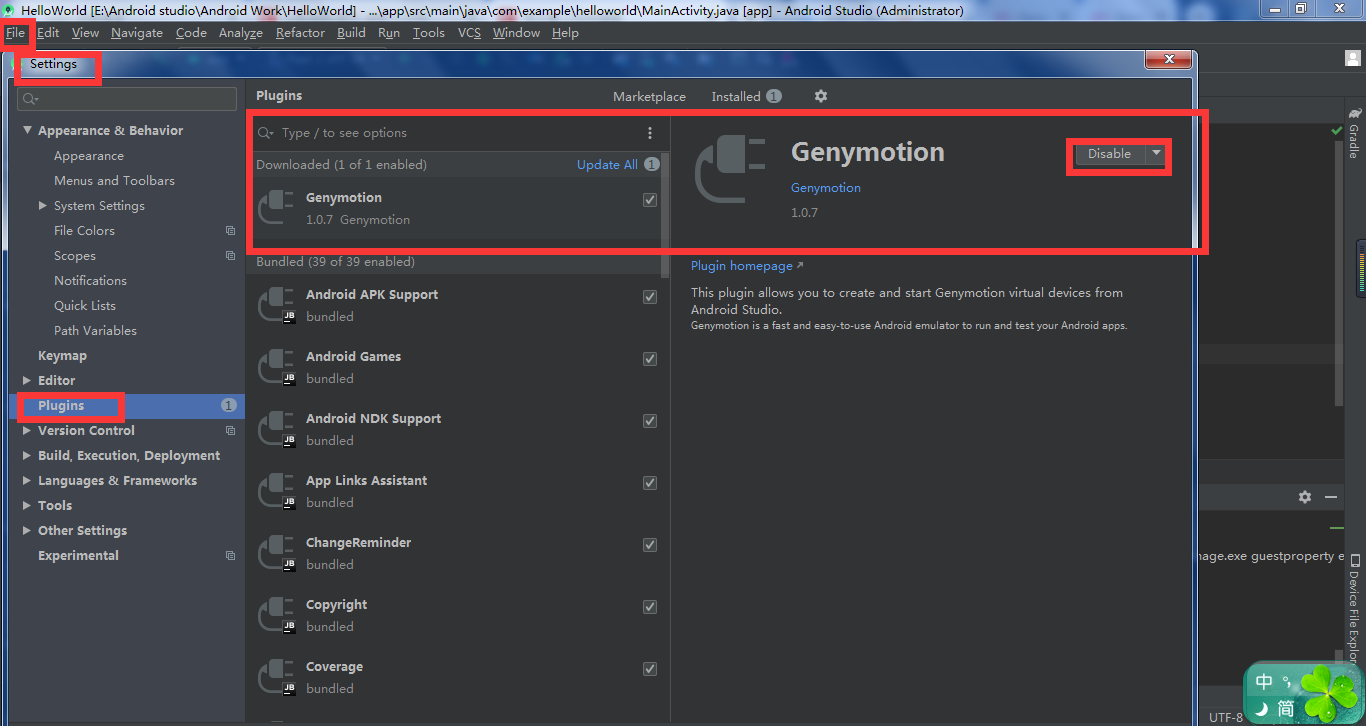The height and width of the screenshot is (726, 1366).
Task: Click project-level icon beside Scopes
Action: [231, 256]
